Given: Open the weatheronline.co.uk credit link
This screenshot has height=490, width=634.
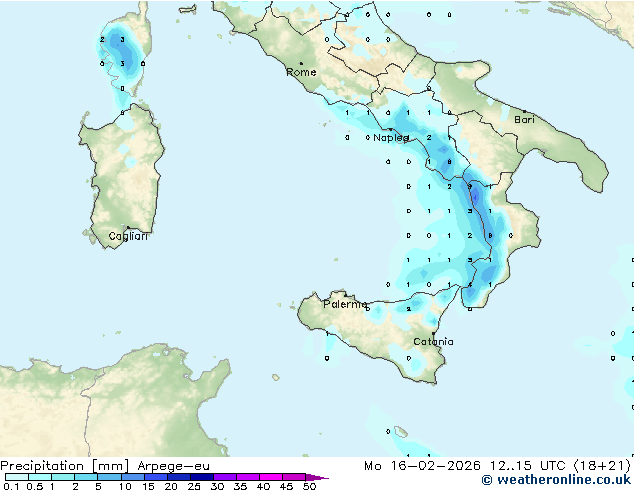Looking at the screenshot, I should [x=556, y=480].
